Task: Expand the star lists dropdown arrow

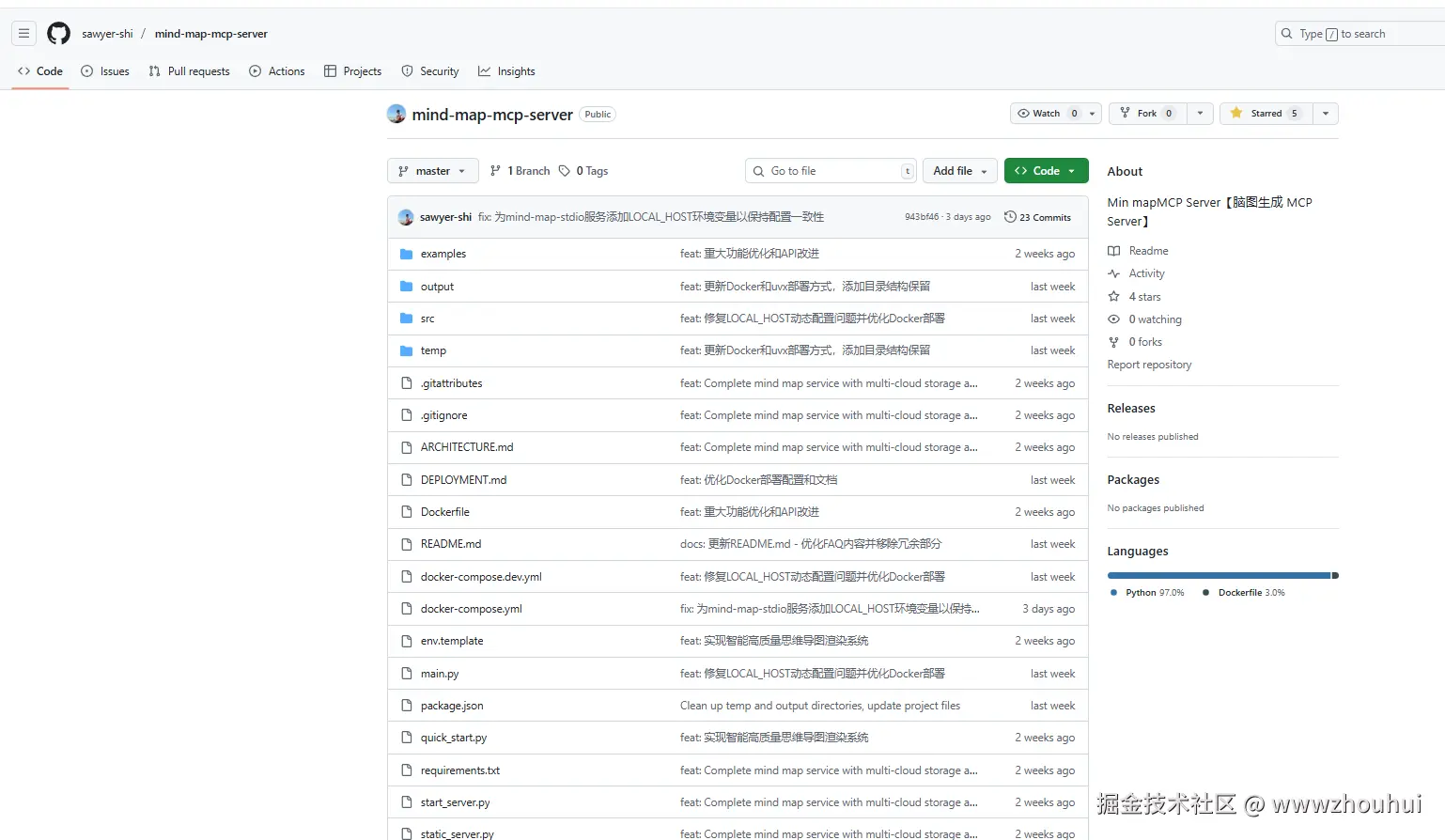Action: tap(1326, 114)
